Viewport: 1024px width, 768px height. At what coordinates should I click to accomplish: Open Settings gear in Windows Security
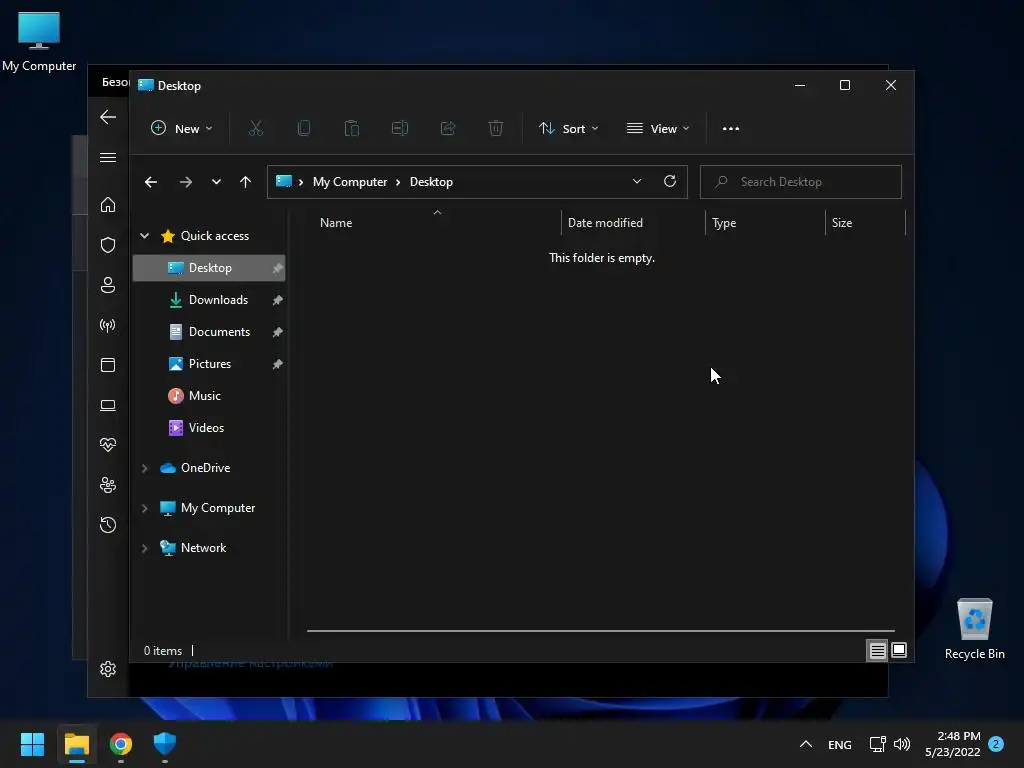(x=108, y=669)
